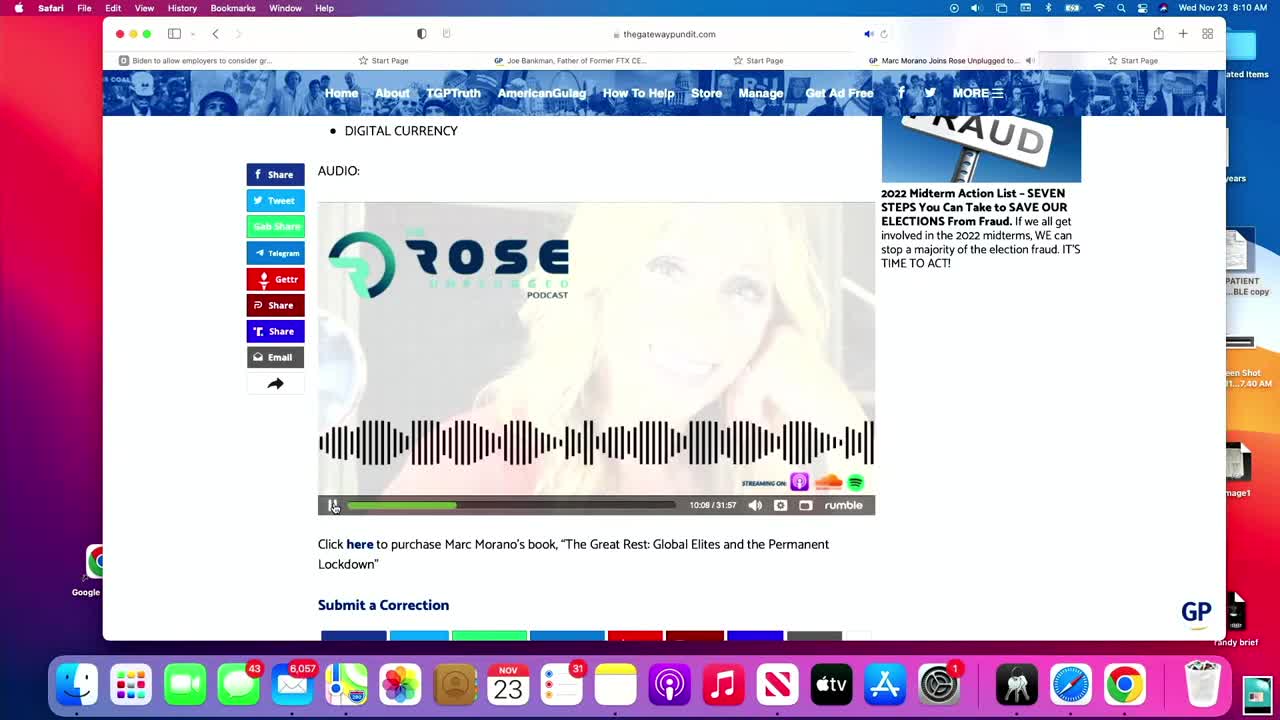Expand Safari tab group dropdown arrow
The height and width of the screenshot is (720, 1280).
point(192,34)
